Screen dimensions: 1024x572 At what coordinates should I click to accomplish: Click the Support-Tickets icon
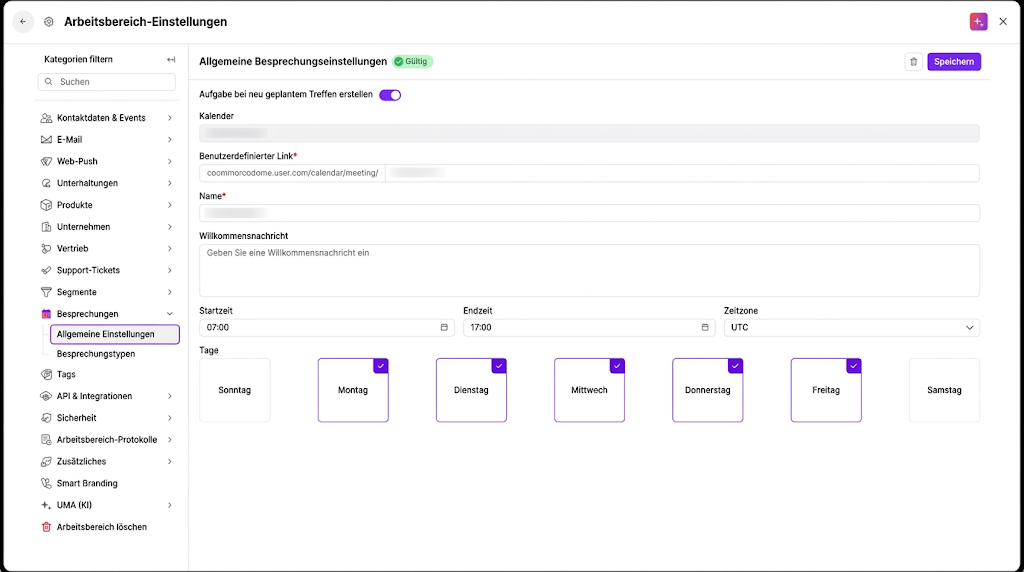[46, 270]
